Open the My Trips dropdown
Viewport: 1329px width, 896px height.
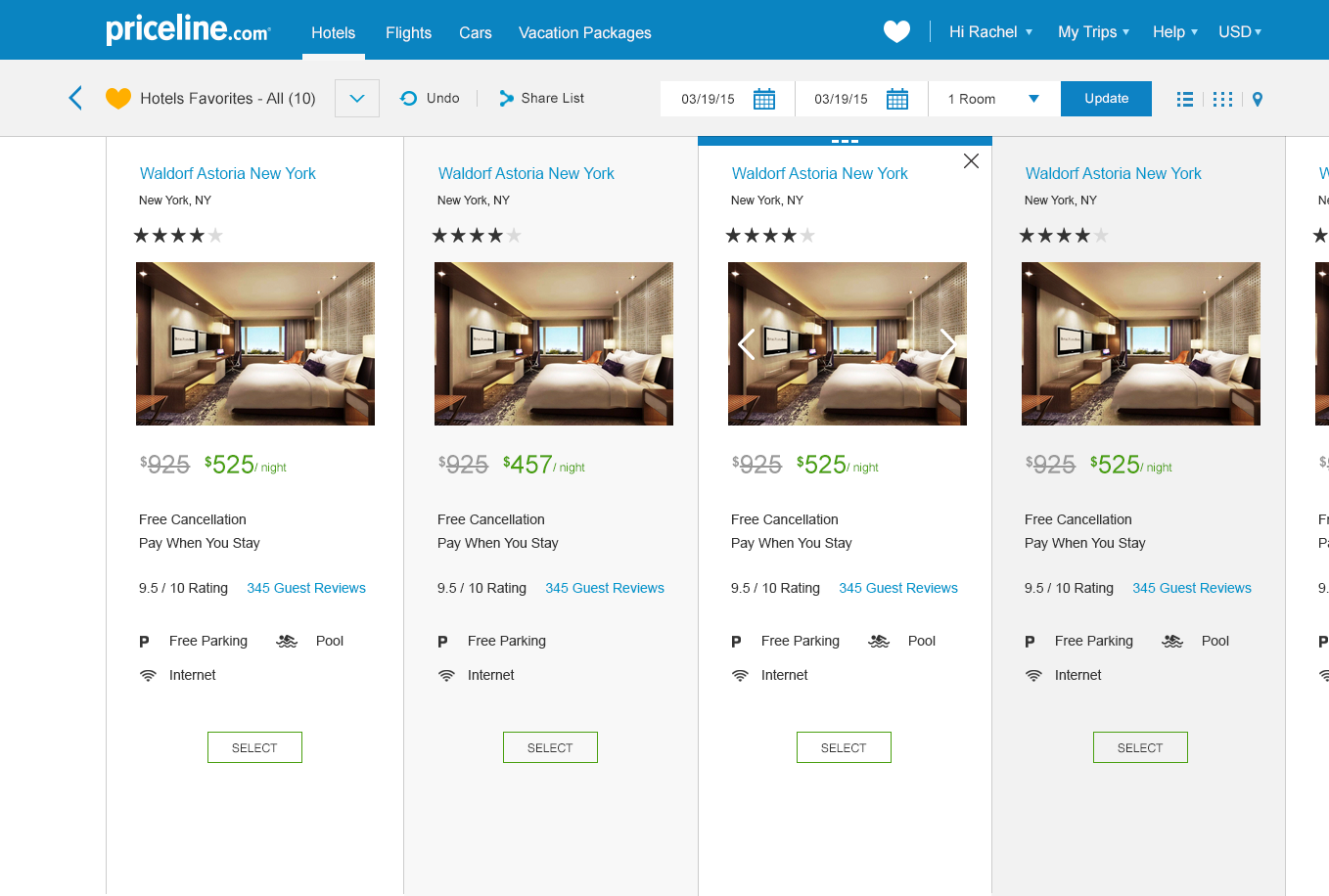coord(1093,32)
